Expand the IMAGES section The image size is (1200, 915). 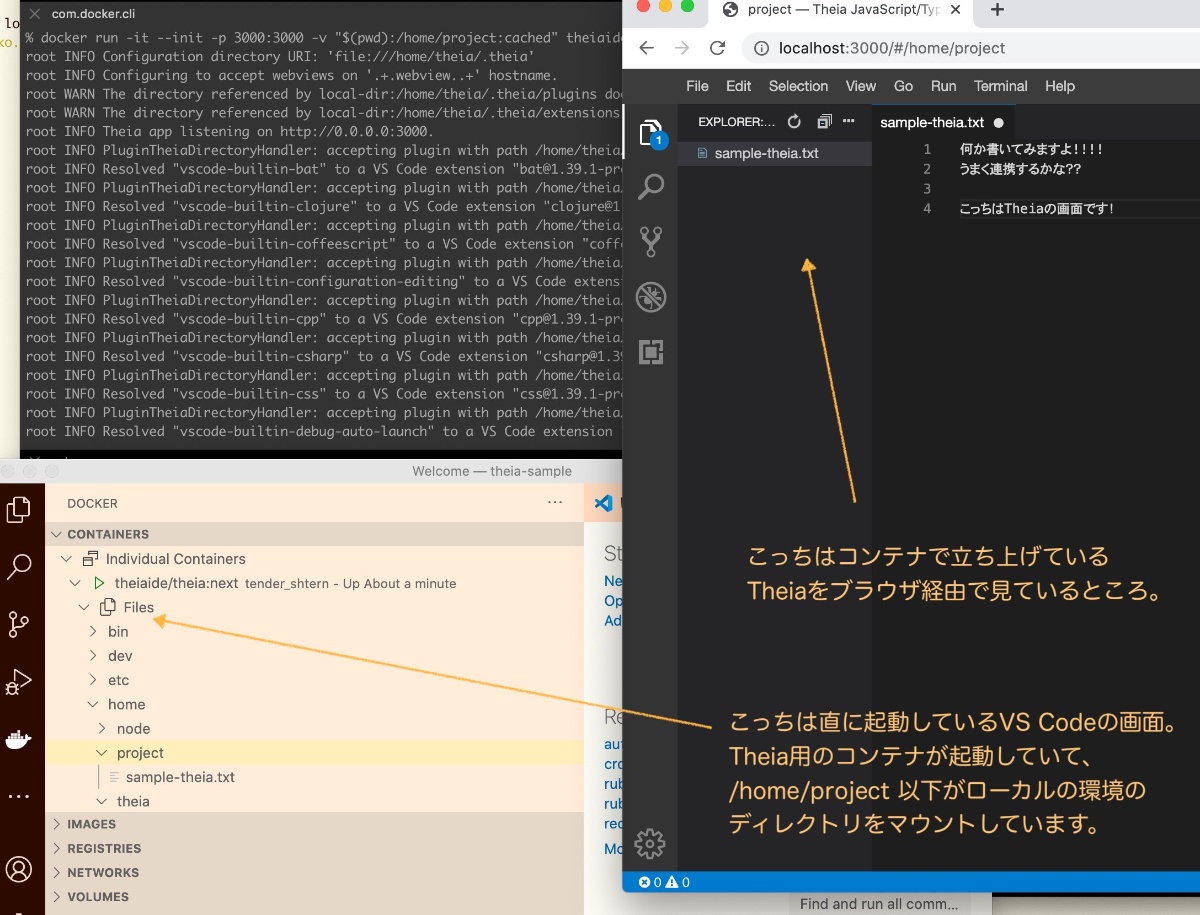(314, 824)
